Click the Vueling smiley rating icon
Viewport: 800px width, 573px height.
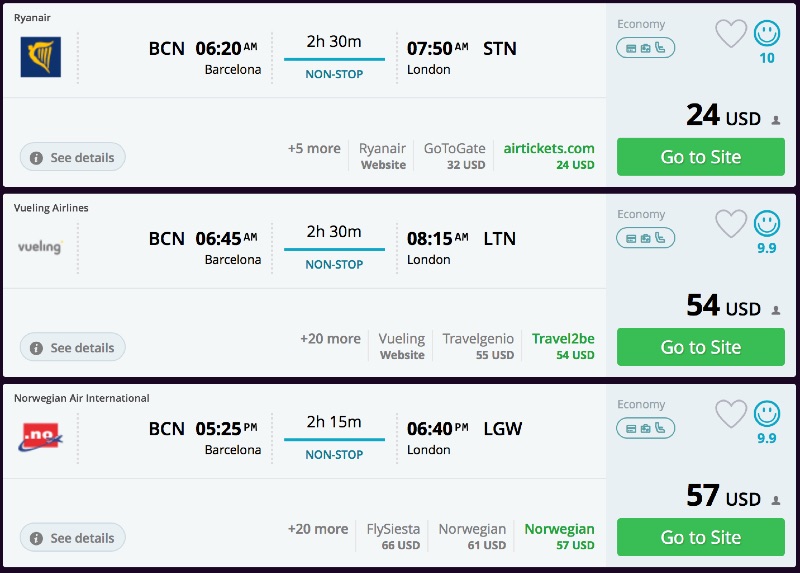pyautogui.click(x=767, y=223)
